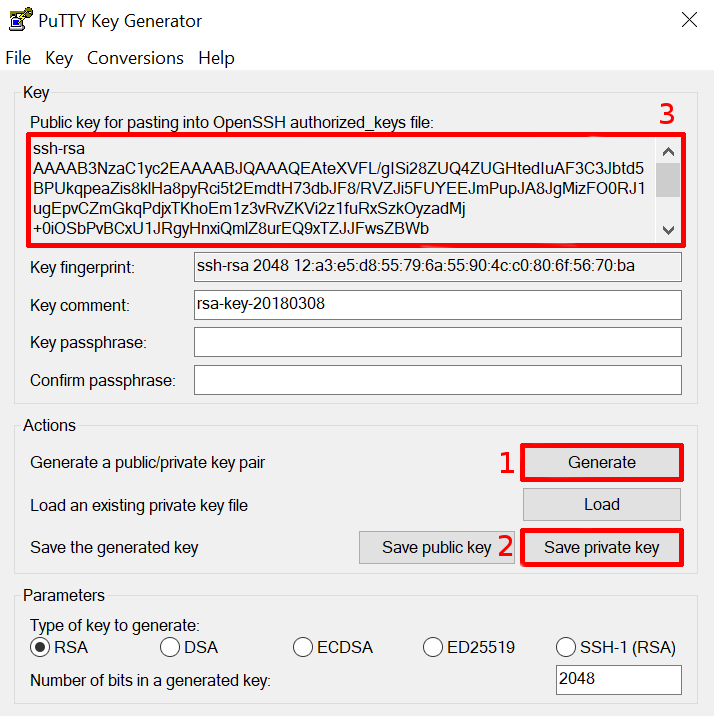This screenshot has width=714, height=716.
Task: Select the ECDSA key type
Action: coord(303,647)
